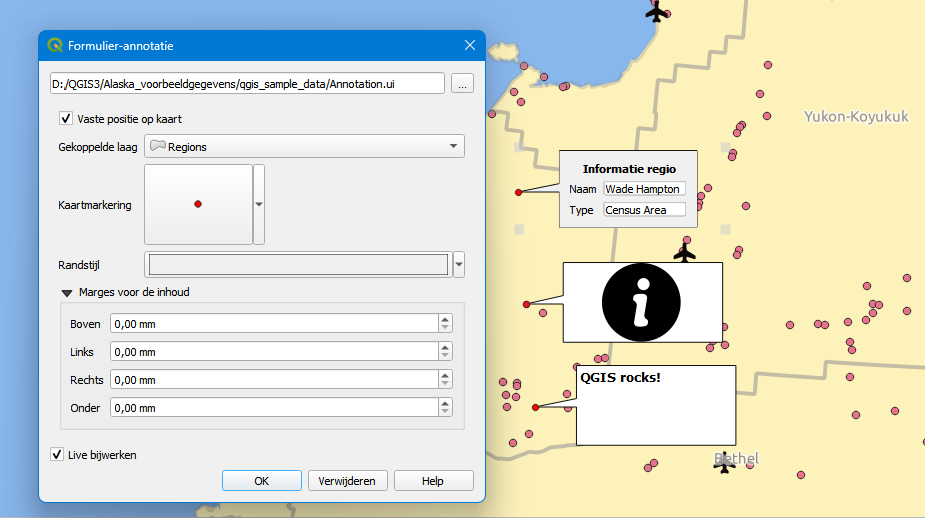Open the Randstijl dropdown arrow

point(459,264)
